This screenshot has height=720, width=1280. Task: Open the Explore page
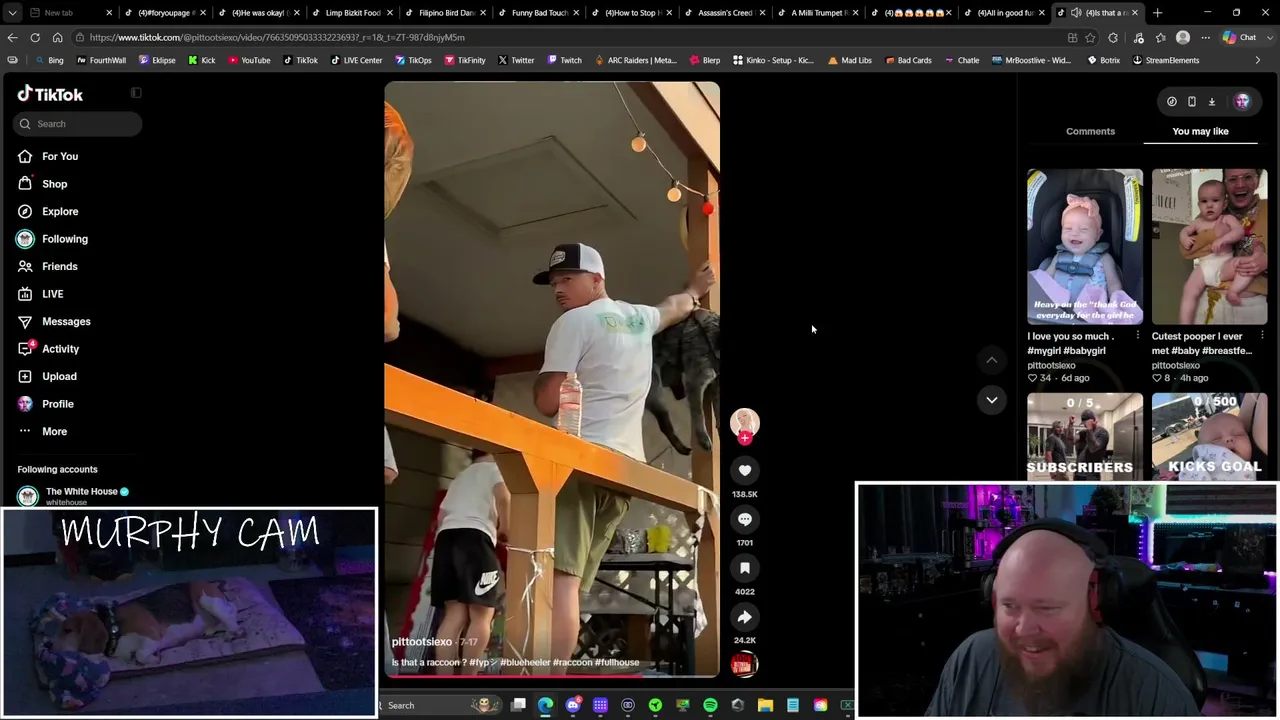pyautogui.click(x=60, y=211)
